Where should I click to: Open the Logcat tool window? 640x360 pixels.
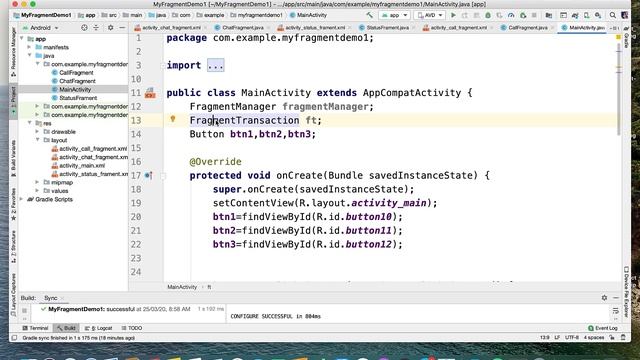click(98, 328)
